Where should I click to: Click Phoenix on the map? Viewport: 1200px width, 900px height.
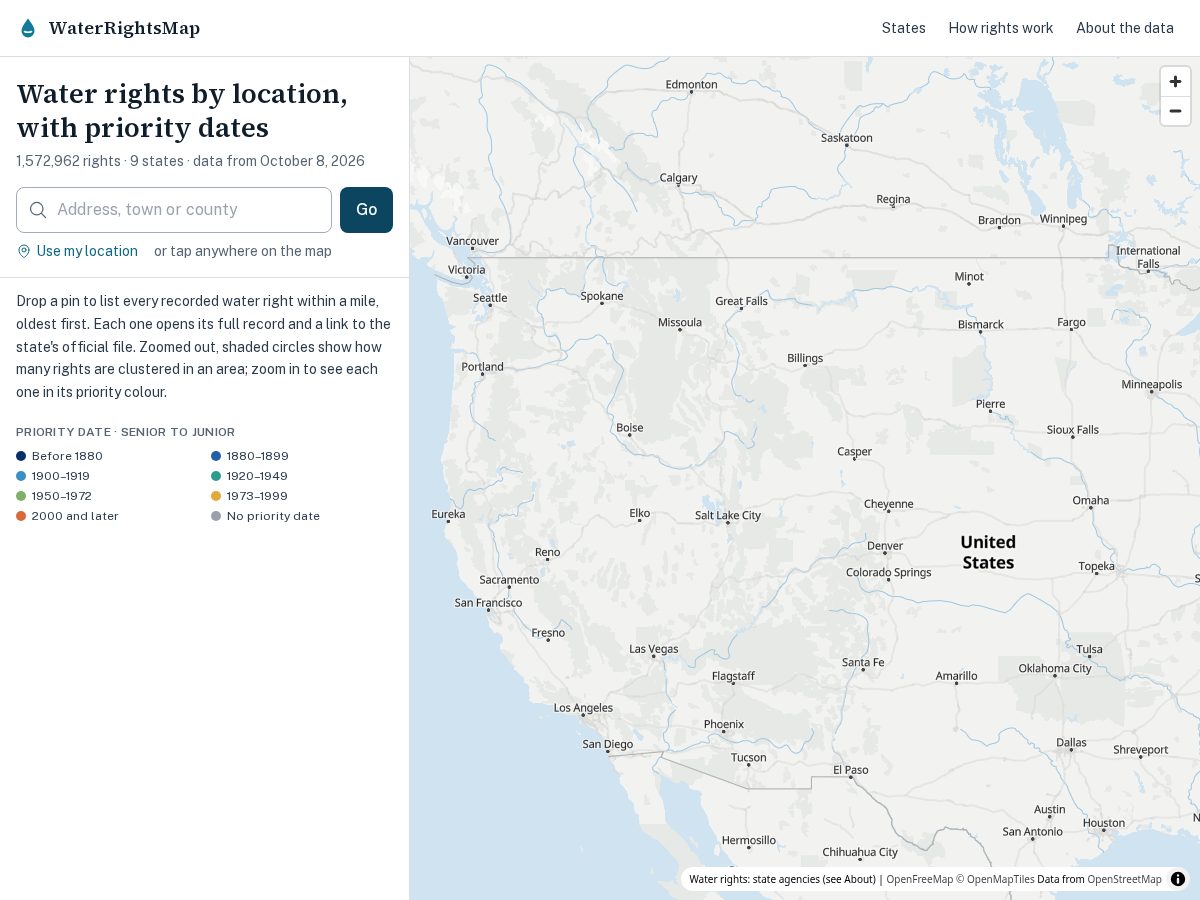724,724
